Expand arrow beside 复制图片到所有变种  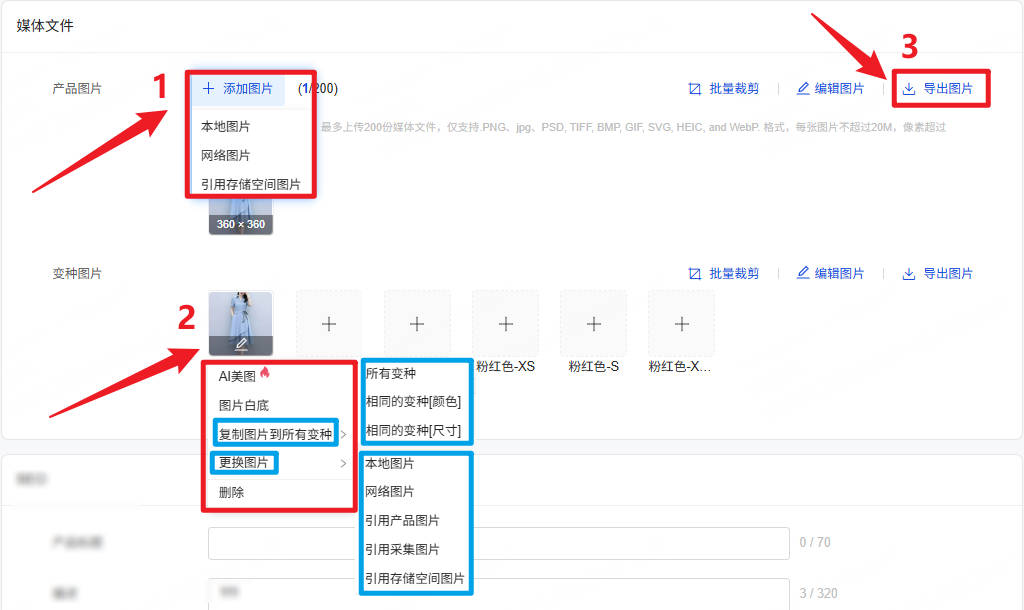pos(344,434)
